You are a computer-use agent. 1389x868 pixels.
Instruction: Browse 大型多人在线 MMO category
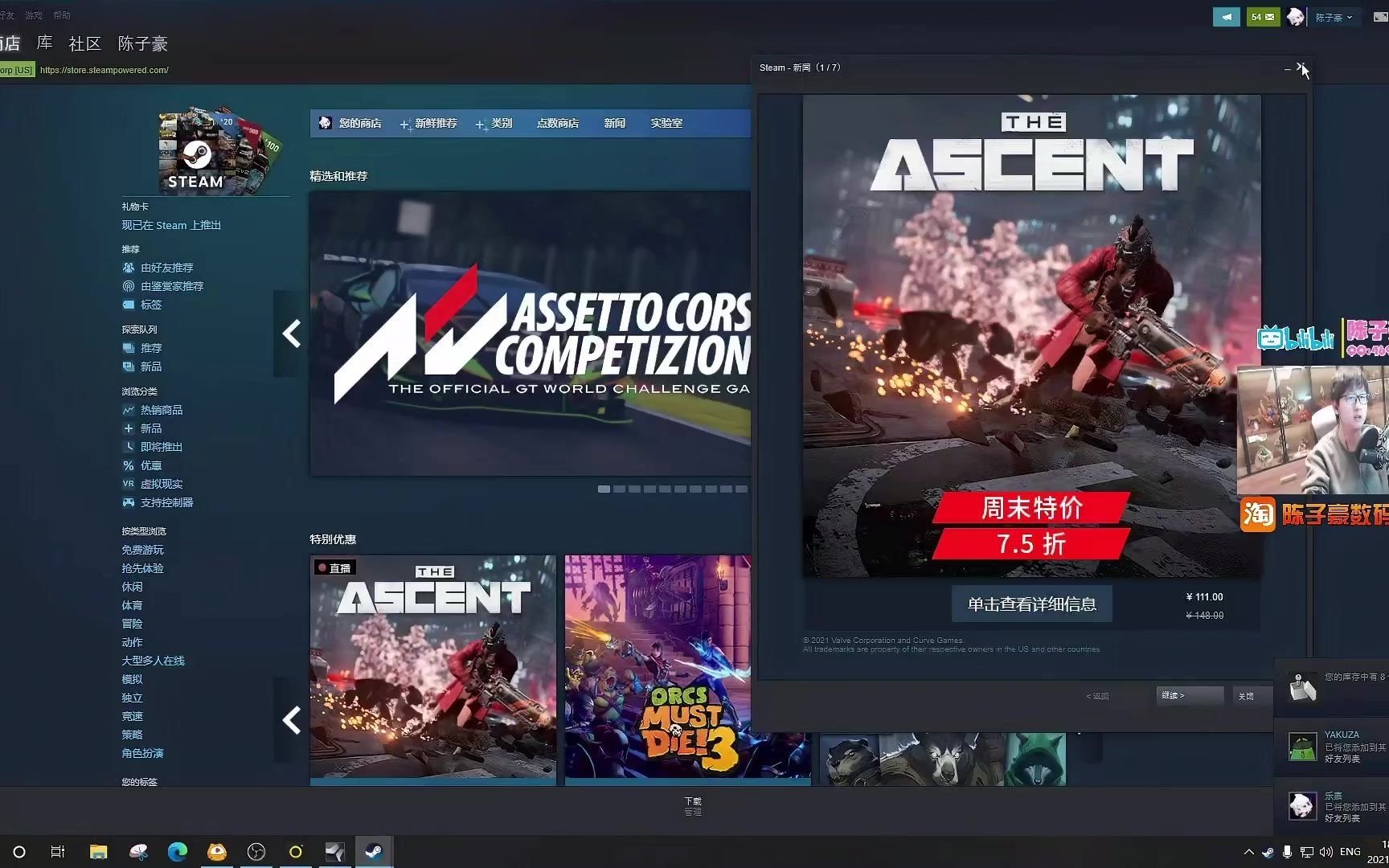153,661
